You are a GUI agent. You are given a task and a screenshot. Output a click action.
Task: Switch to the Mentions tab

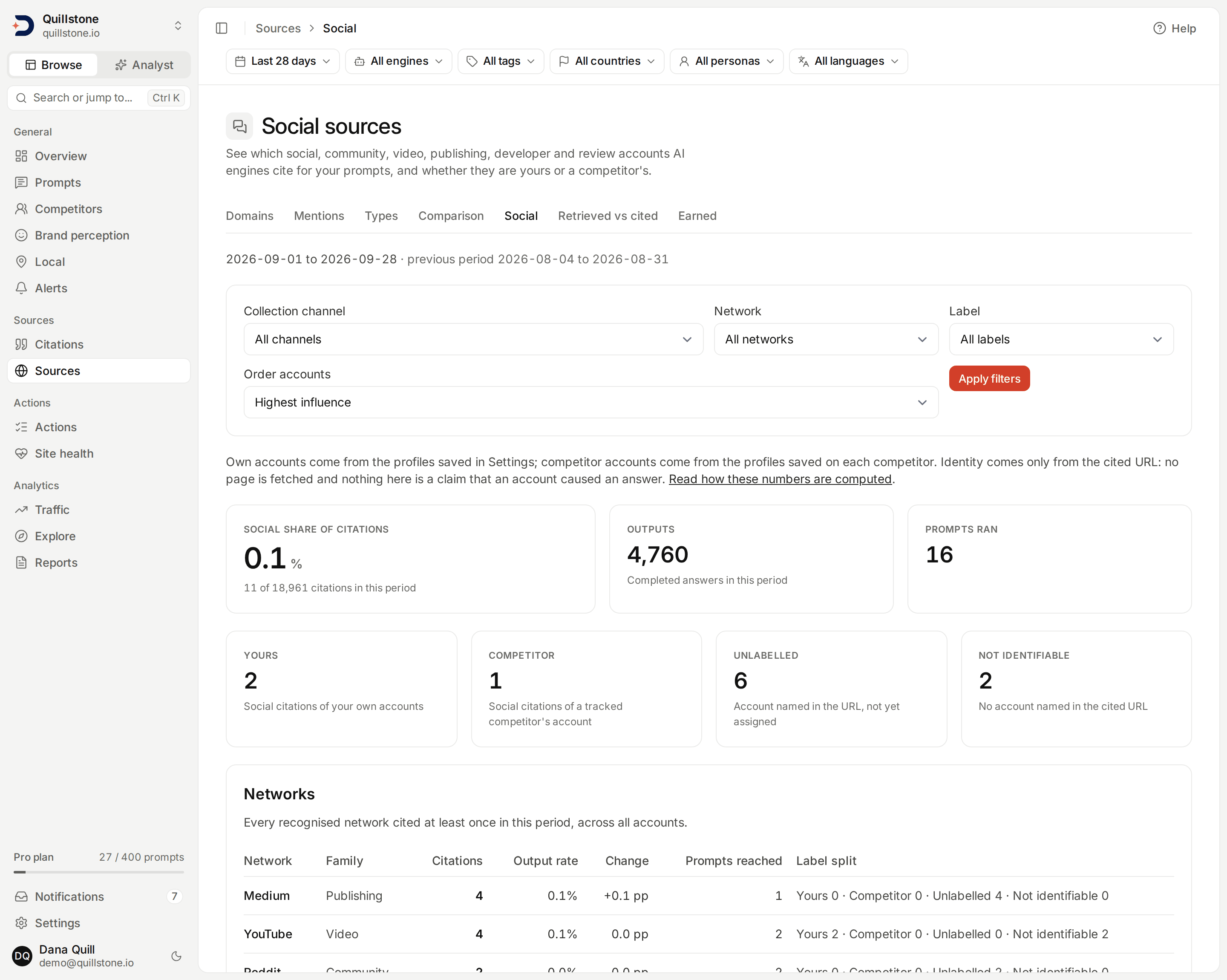[319, 216]
